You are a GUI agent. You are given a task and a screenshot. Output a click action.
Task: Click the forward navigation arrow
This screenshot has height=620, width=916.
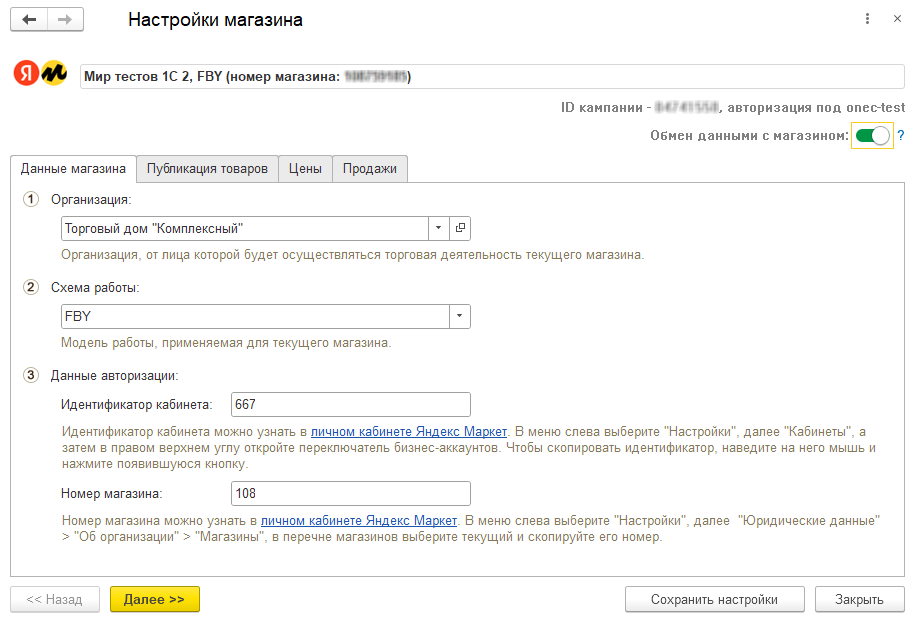[65, 20]
